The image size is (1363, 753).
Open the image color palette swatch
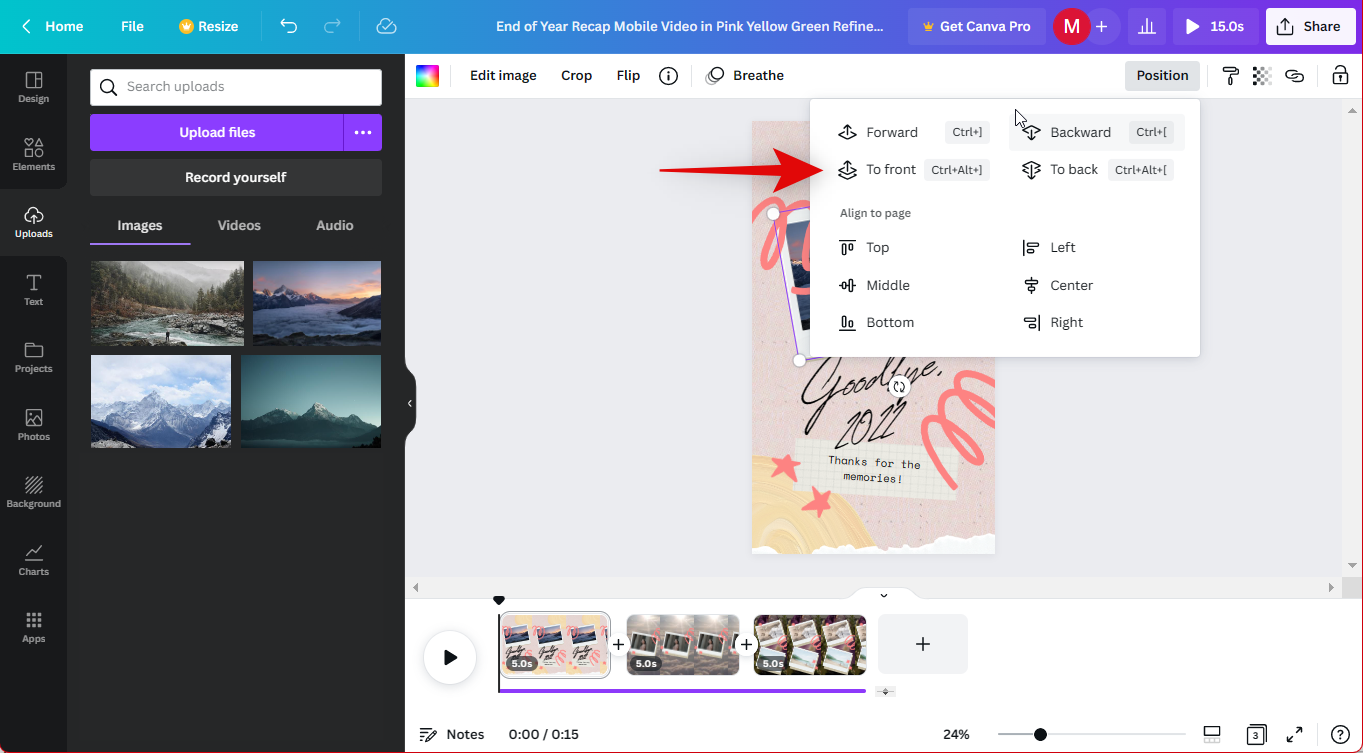(x=428, y=76)
